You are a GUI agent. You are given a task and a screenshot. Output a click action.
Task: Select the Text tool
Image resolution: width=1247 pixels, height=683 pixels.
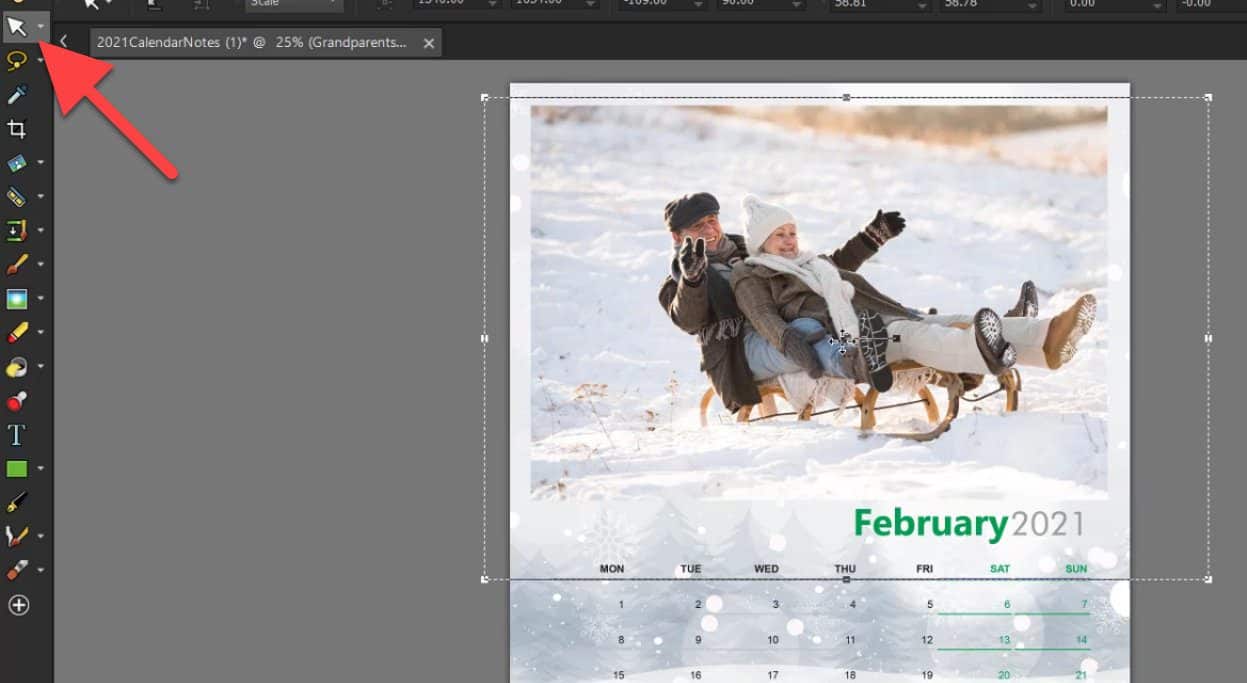[x=18, y=433]
